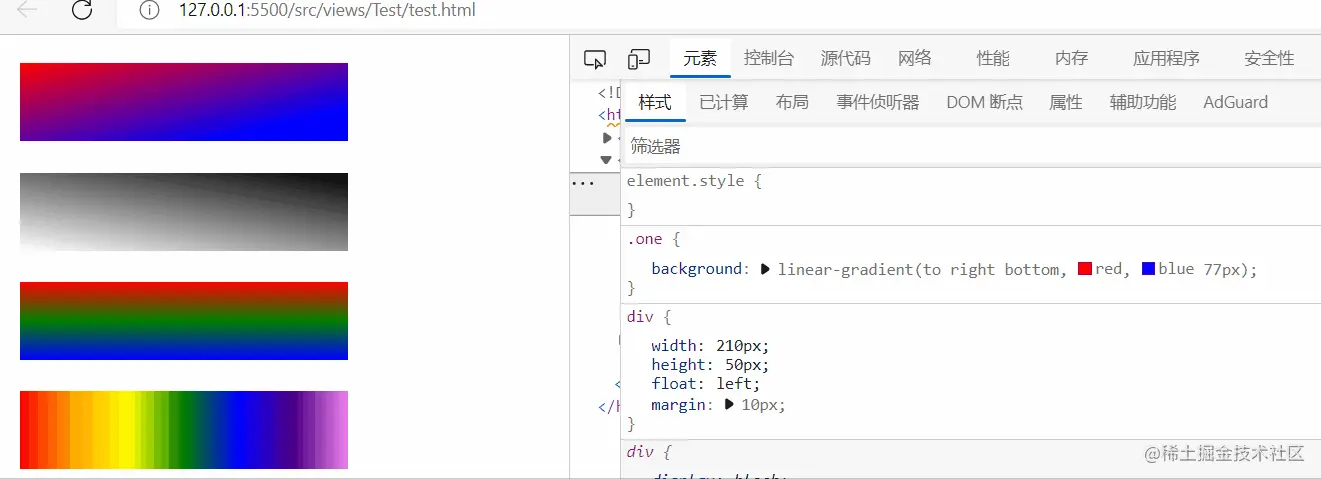
Task: Select the 样式 sub-tab
Action: coord(655,102)
